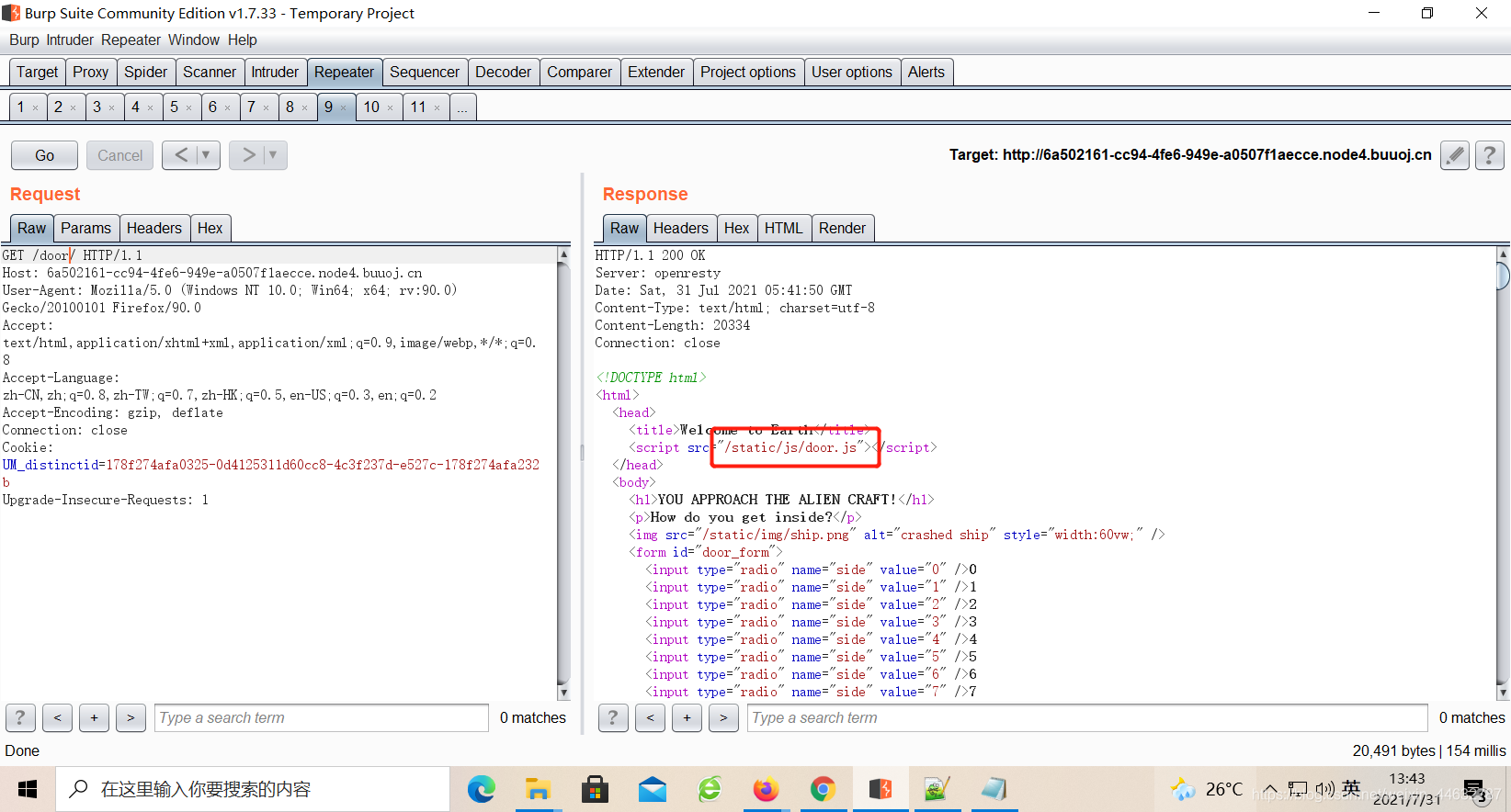Open request search options plus button
This screenshot has width=1511, height=812.
(x=94, y=717)
